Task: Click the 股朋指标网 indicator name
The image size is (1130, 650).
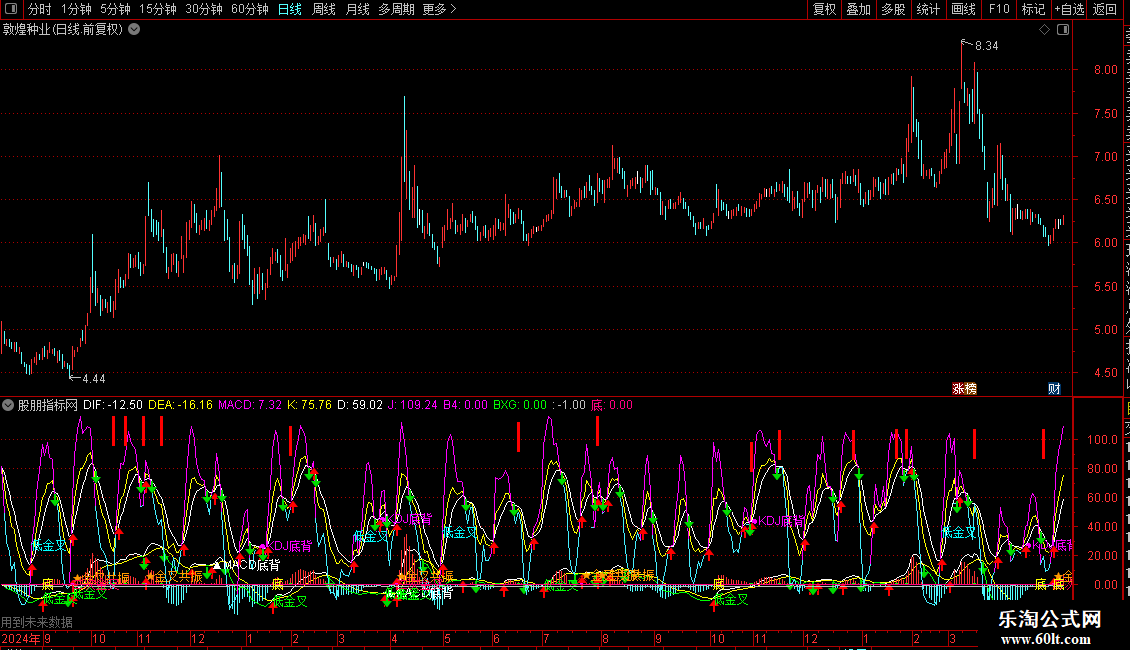Action: (48, 405)
